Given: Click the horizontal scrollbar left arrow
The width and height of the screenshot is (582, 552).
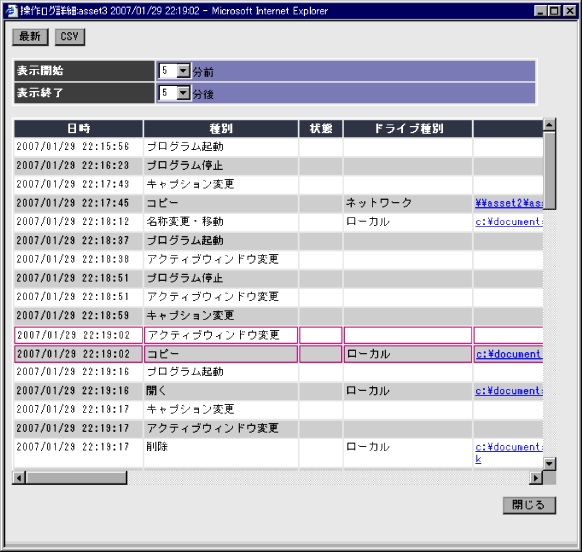Looking at the screenshot, I should click(19, 478).
